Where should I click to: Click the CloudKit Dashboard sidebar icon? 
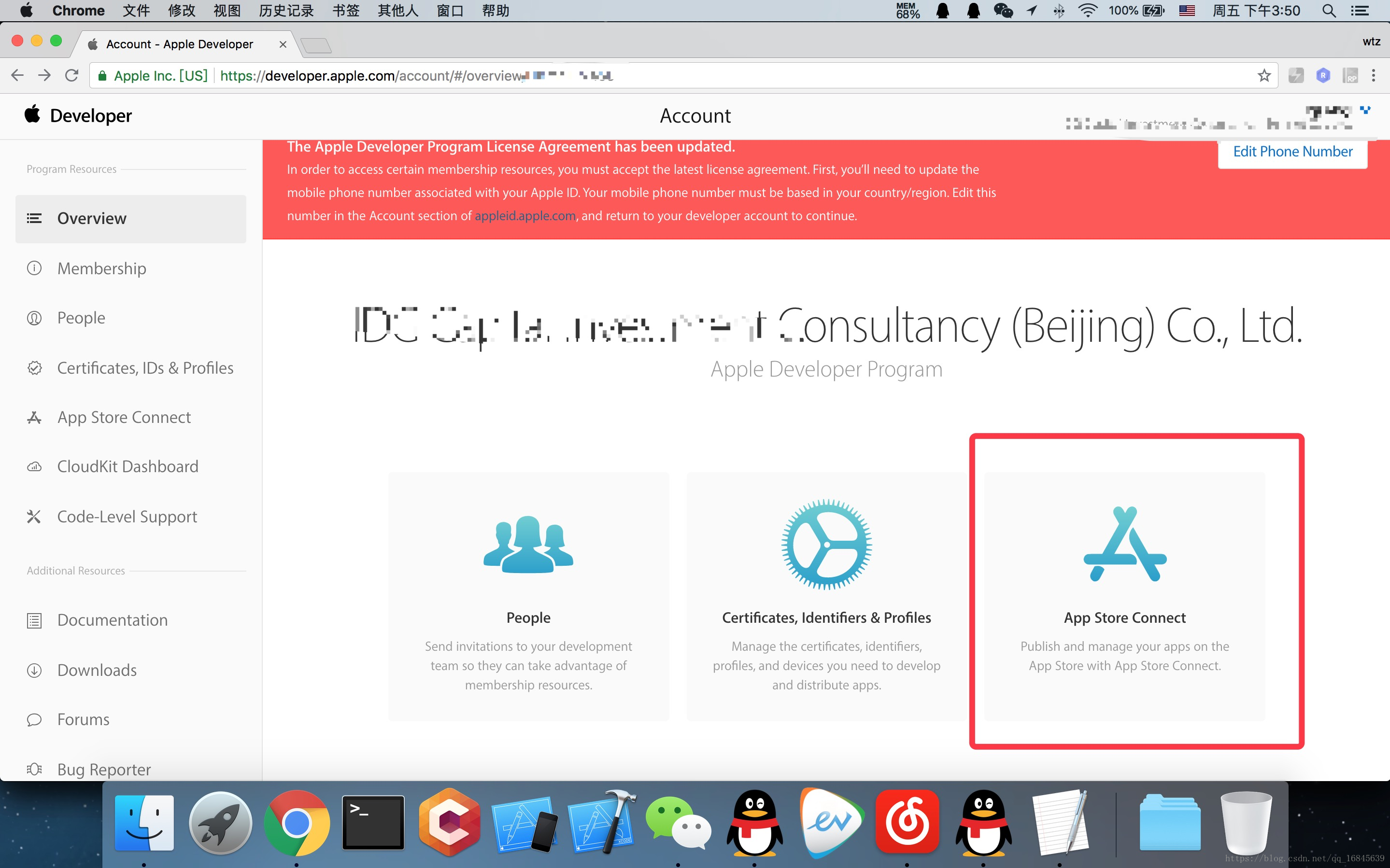tap(33, 466)
